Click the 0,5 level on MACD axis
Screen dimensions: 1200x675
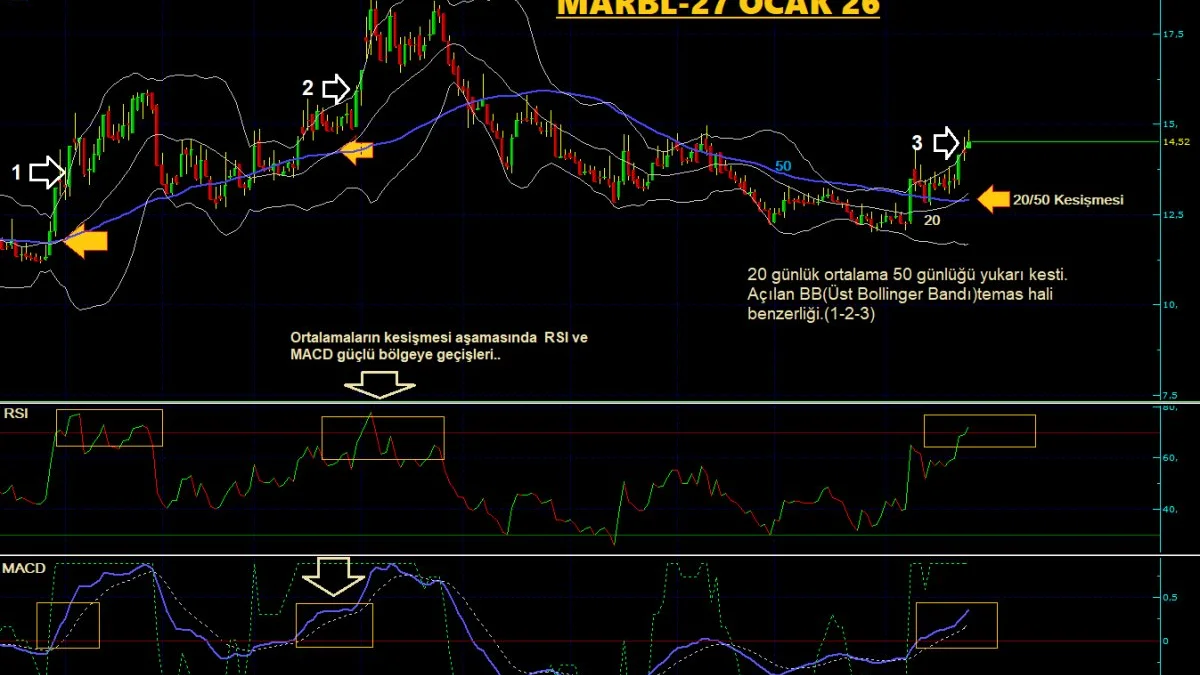point(1172,597)
